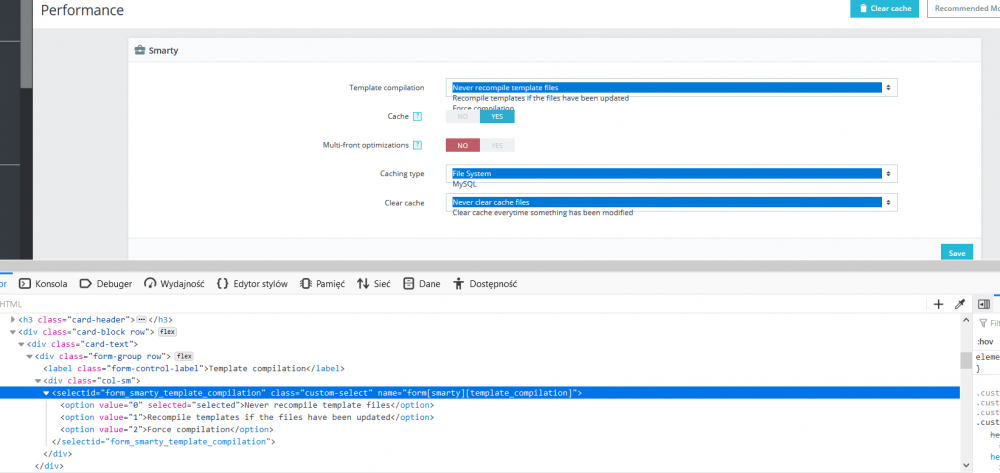
Task: Toggle the sidebar pane icon in inspector
Action: click(x=984, y=304)
